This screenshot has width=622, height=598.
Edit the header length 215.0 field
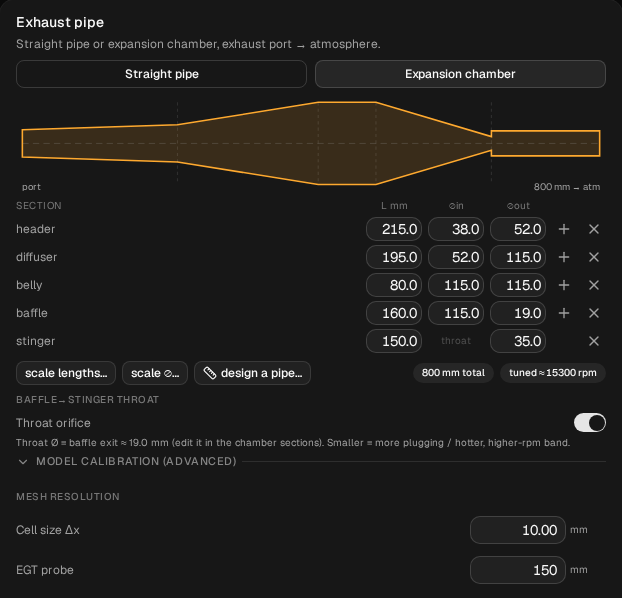click(394, 229)
